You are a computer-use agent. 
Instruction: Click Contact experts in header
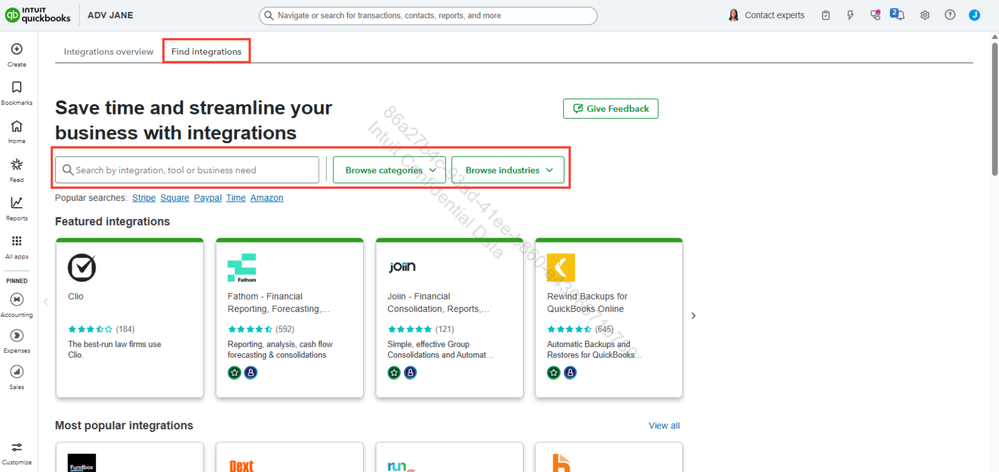[774, 15]
